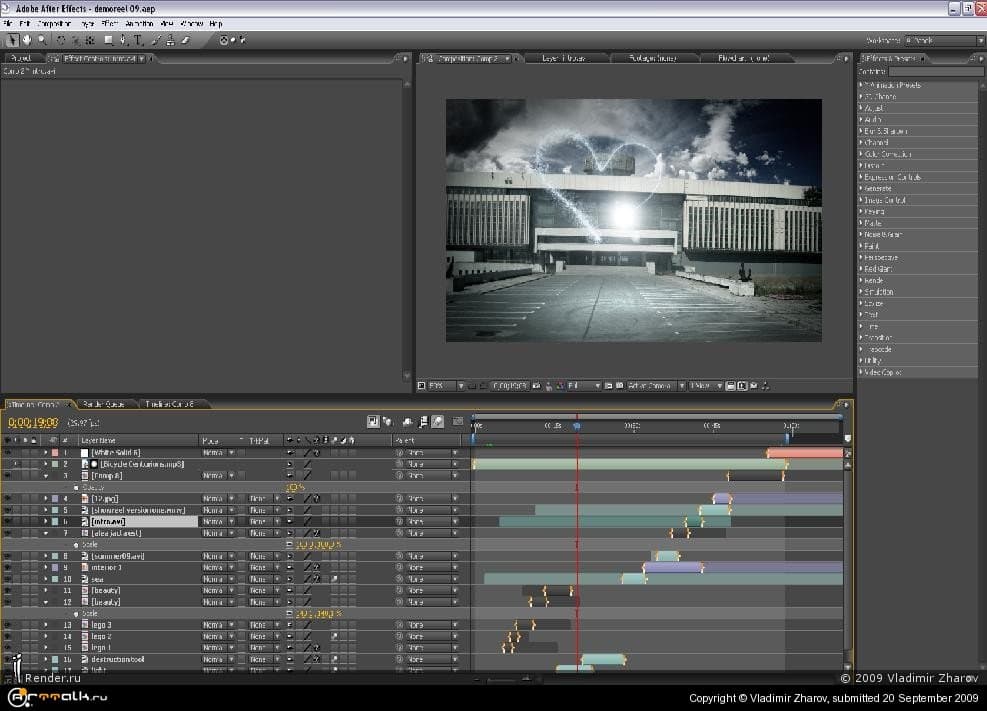Open the Composition menu
987x711 pixels.
[x=54, y=23]
